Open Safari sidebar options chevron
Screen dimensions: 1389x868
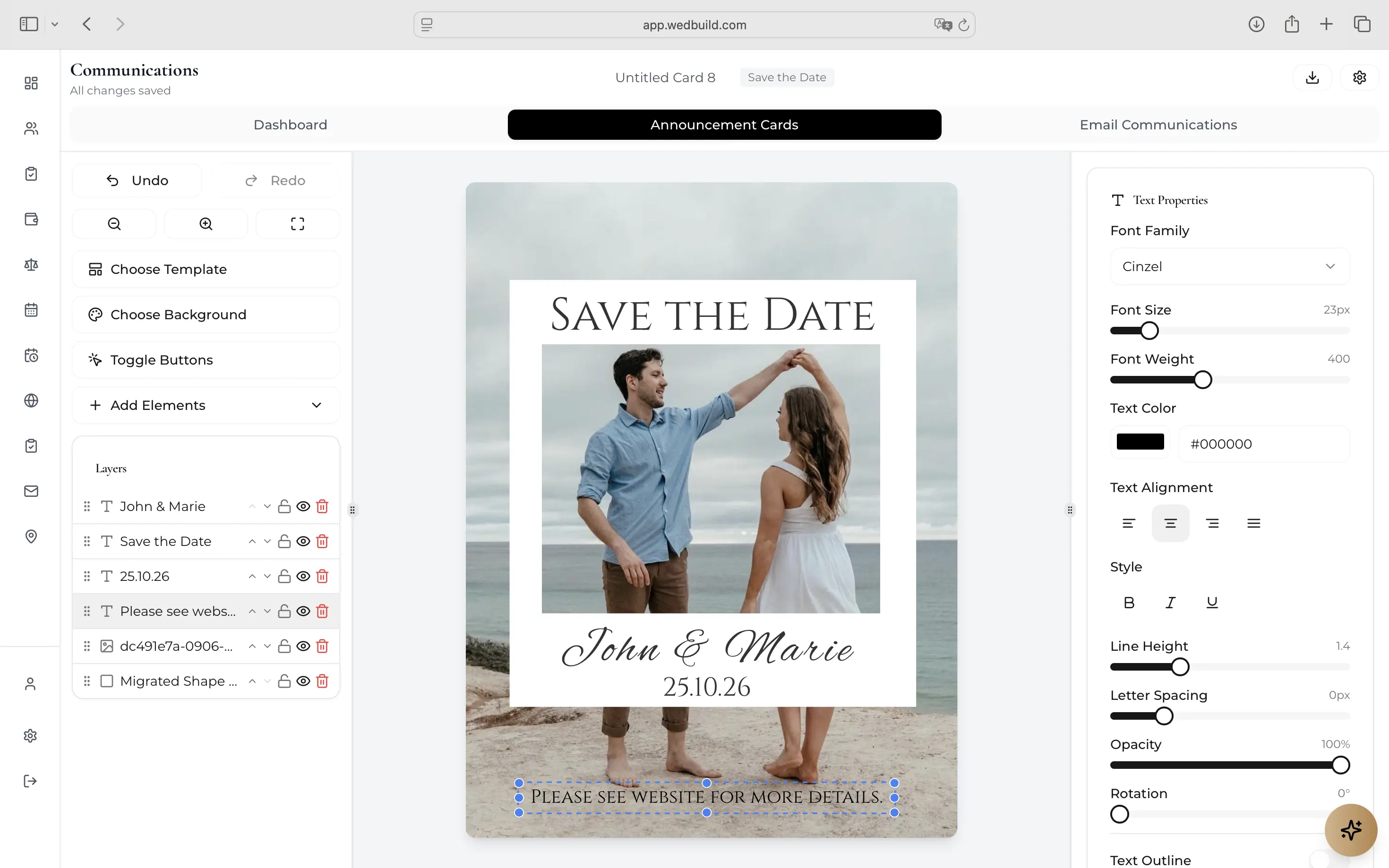pyautogui.click(x=54, y=24)
